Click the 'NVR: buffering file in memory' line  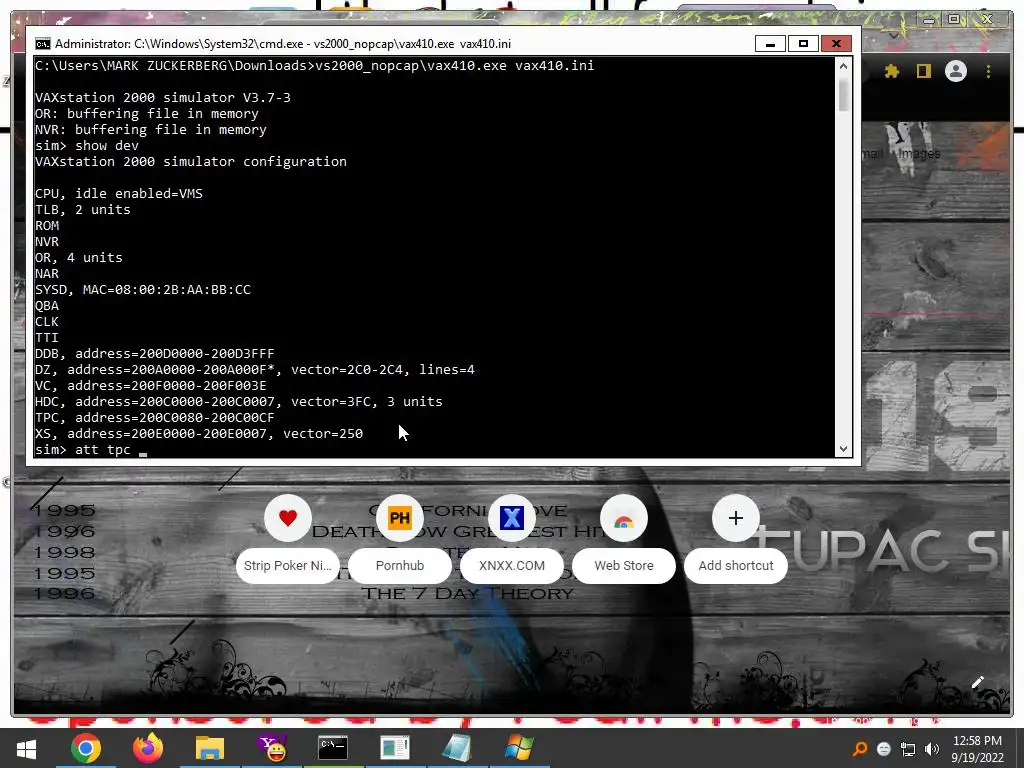[151, 129]
